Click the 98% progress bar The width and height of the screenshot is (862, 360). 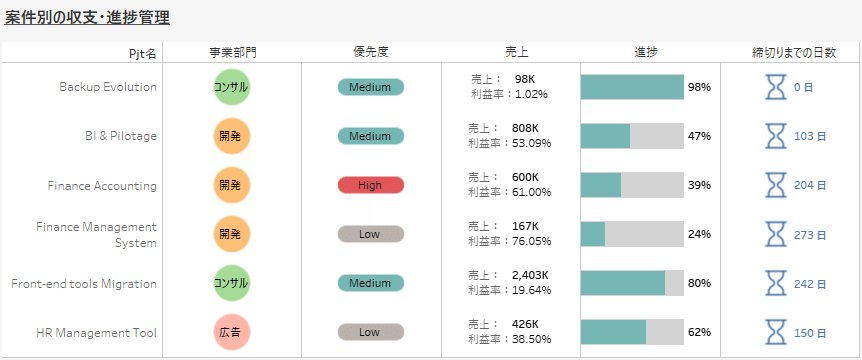point(632,87)
